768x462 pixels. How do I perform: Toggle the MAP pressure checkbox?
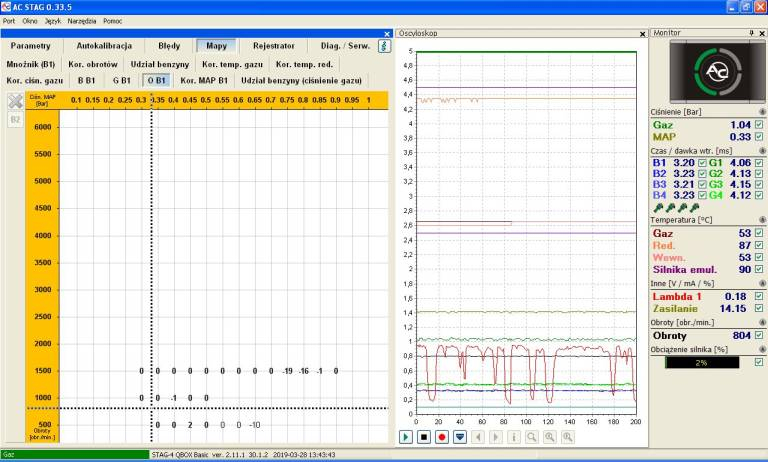(x=759, y=137)
